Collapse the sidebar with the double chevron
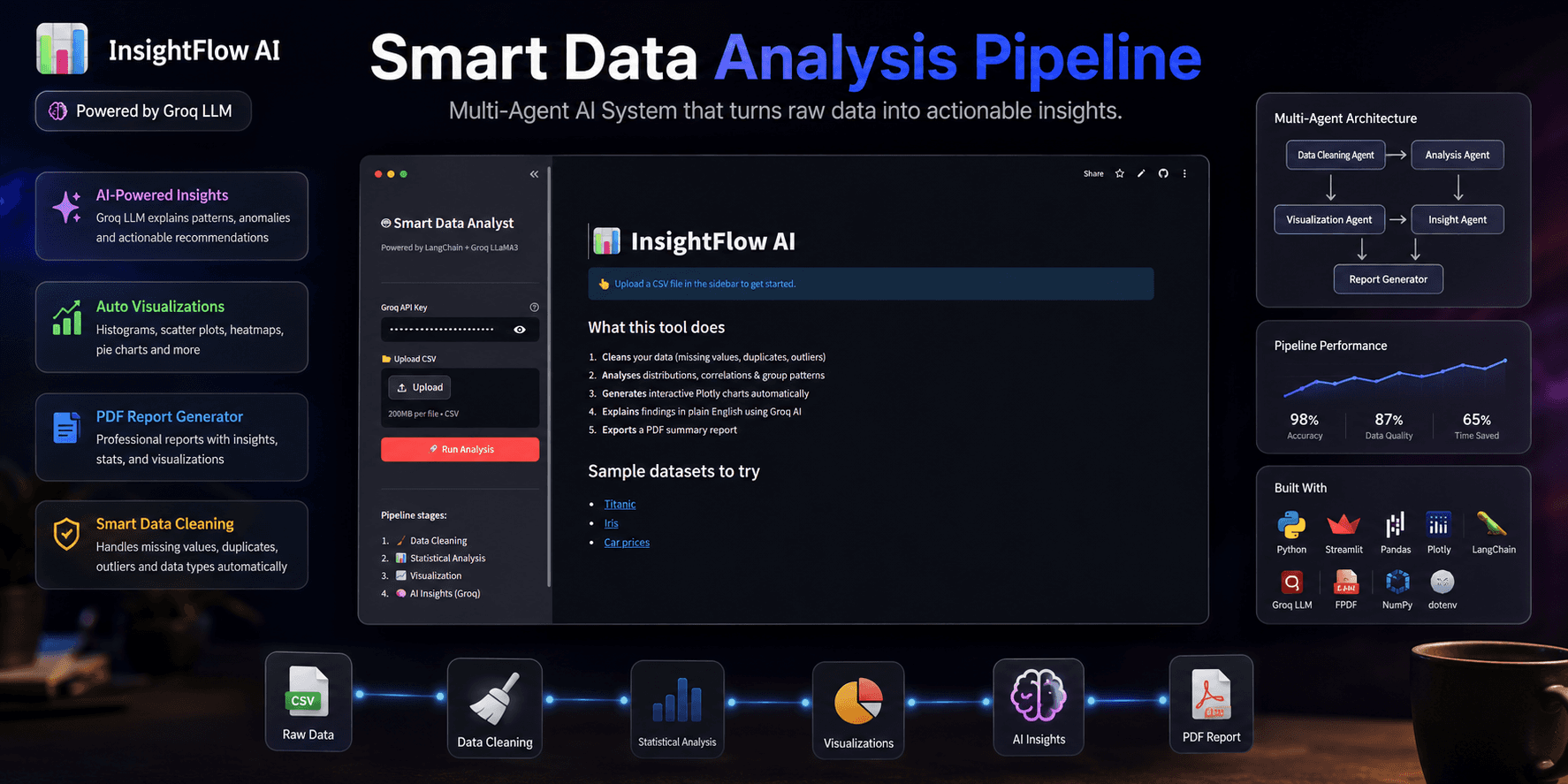This screenshot has width=1568, height=784. [x=534, y=174]
